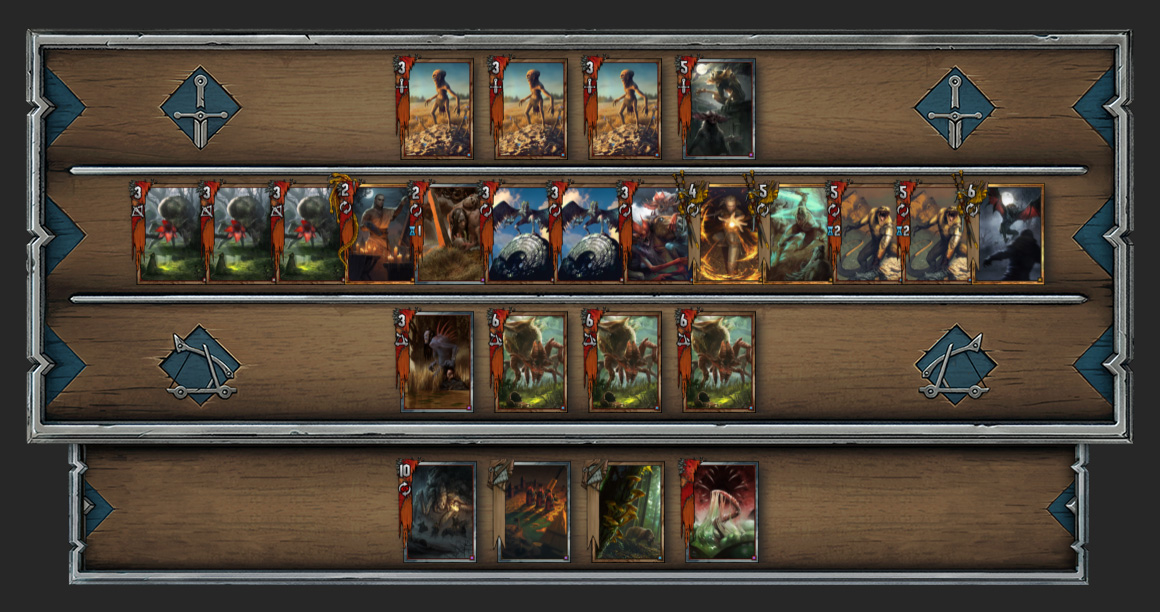This screenshot has height=612, width=1160.
Task: Select the 5-strength werewolf card under the moon
Action: coord(717,108)
